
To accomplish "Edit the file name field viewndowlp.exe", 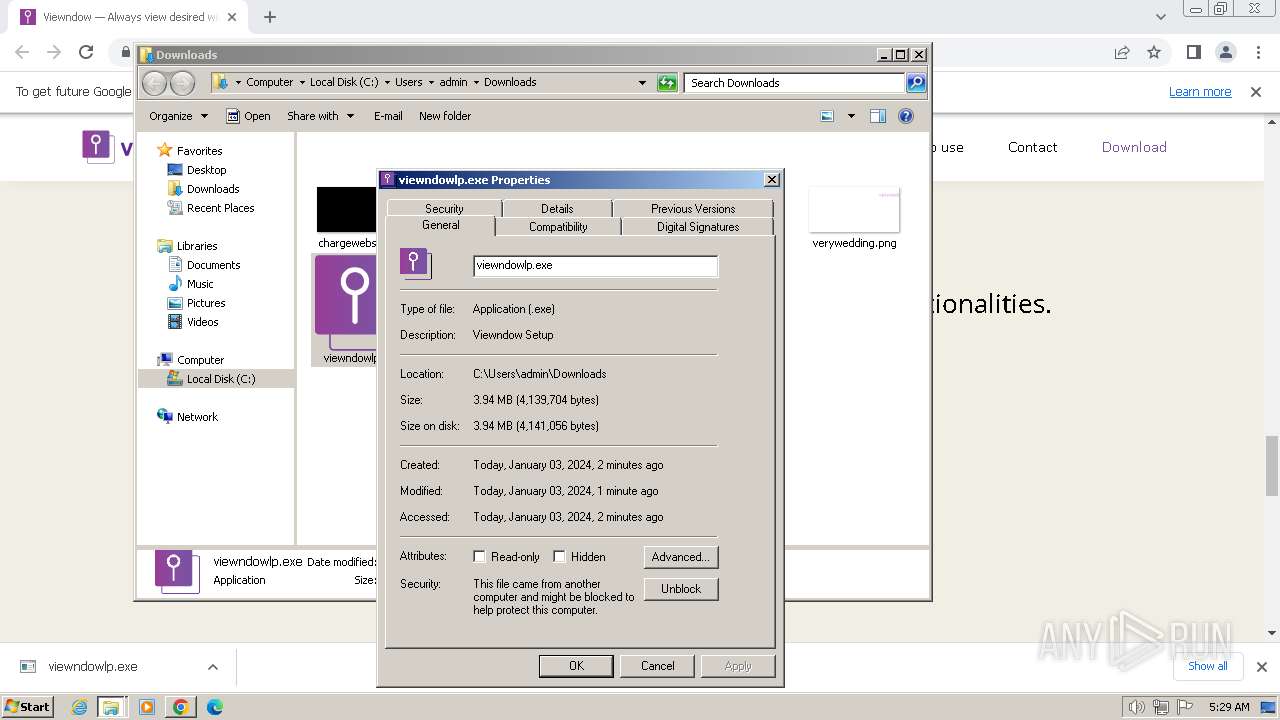I will (595, 266).
